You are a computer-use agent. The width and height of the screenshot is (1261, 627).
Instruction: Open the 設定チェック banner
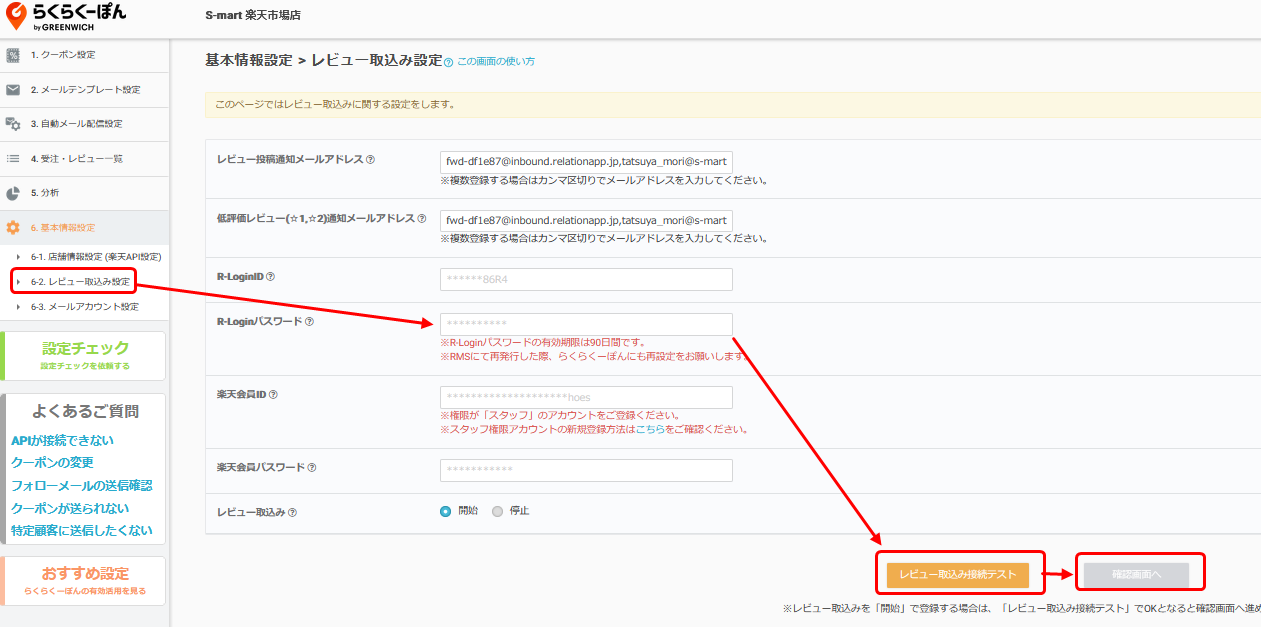(85, 355)
